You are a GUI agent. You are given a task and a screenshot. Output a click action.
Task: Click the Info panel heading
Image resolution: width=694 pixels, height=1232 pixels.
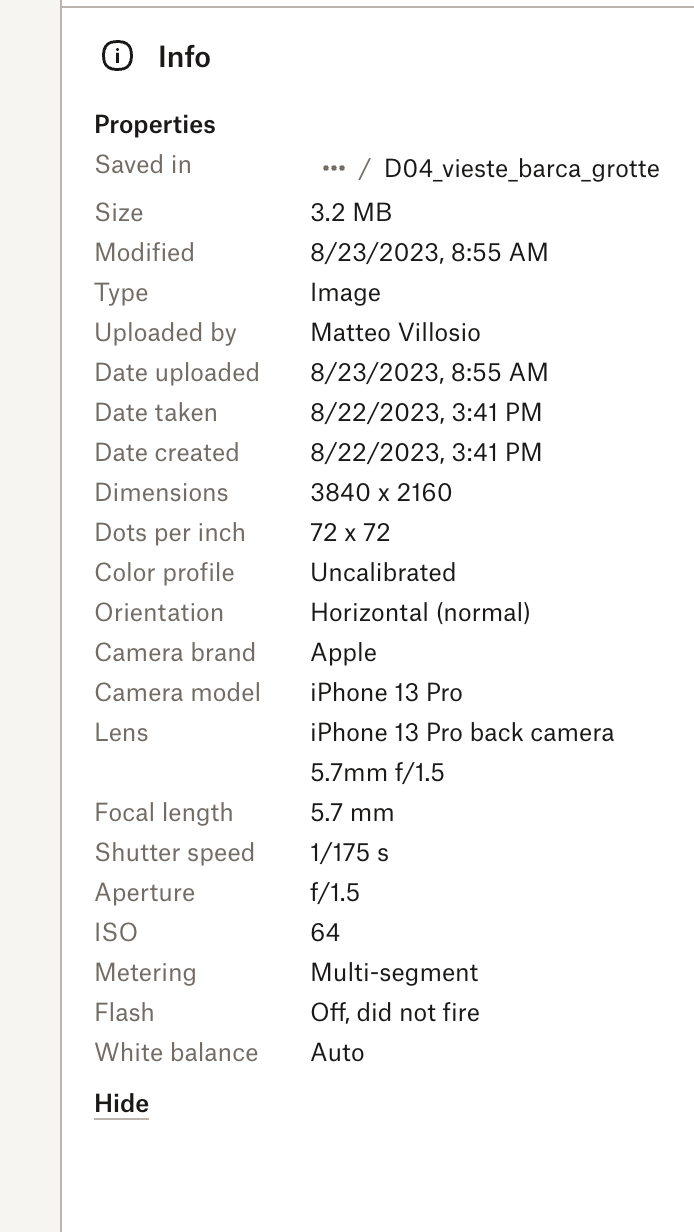(184, 57)
